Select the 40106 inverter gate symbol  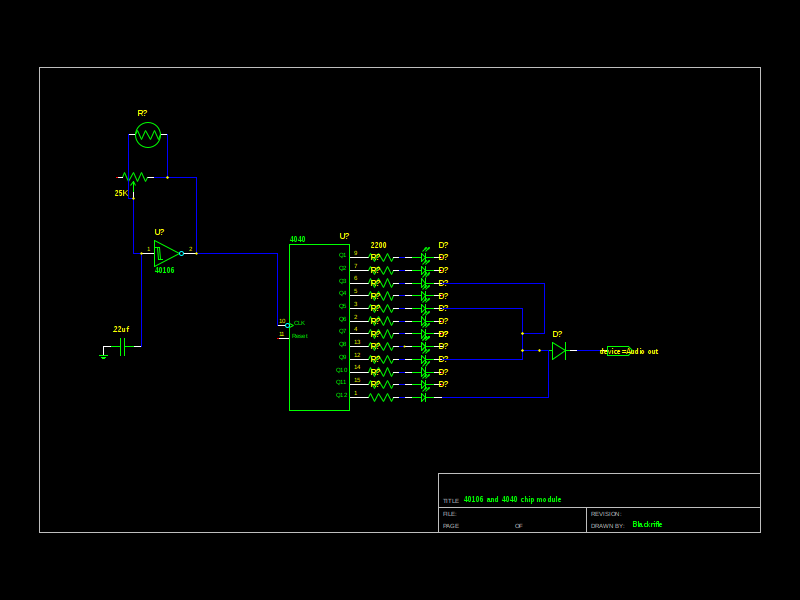coord(166,253)
